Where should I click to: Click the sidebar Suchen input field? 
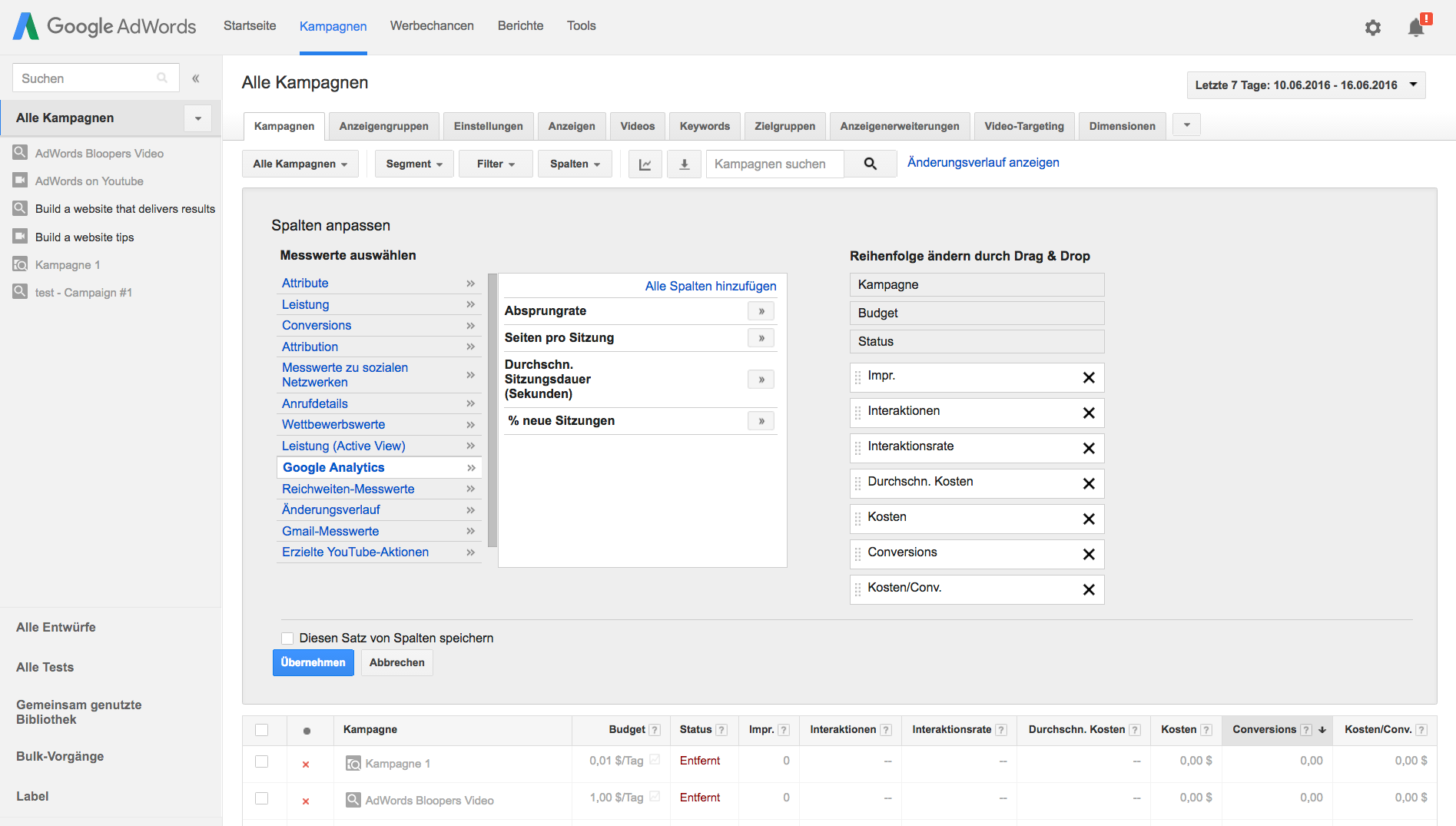coord(95,78)
